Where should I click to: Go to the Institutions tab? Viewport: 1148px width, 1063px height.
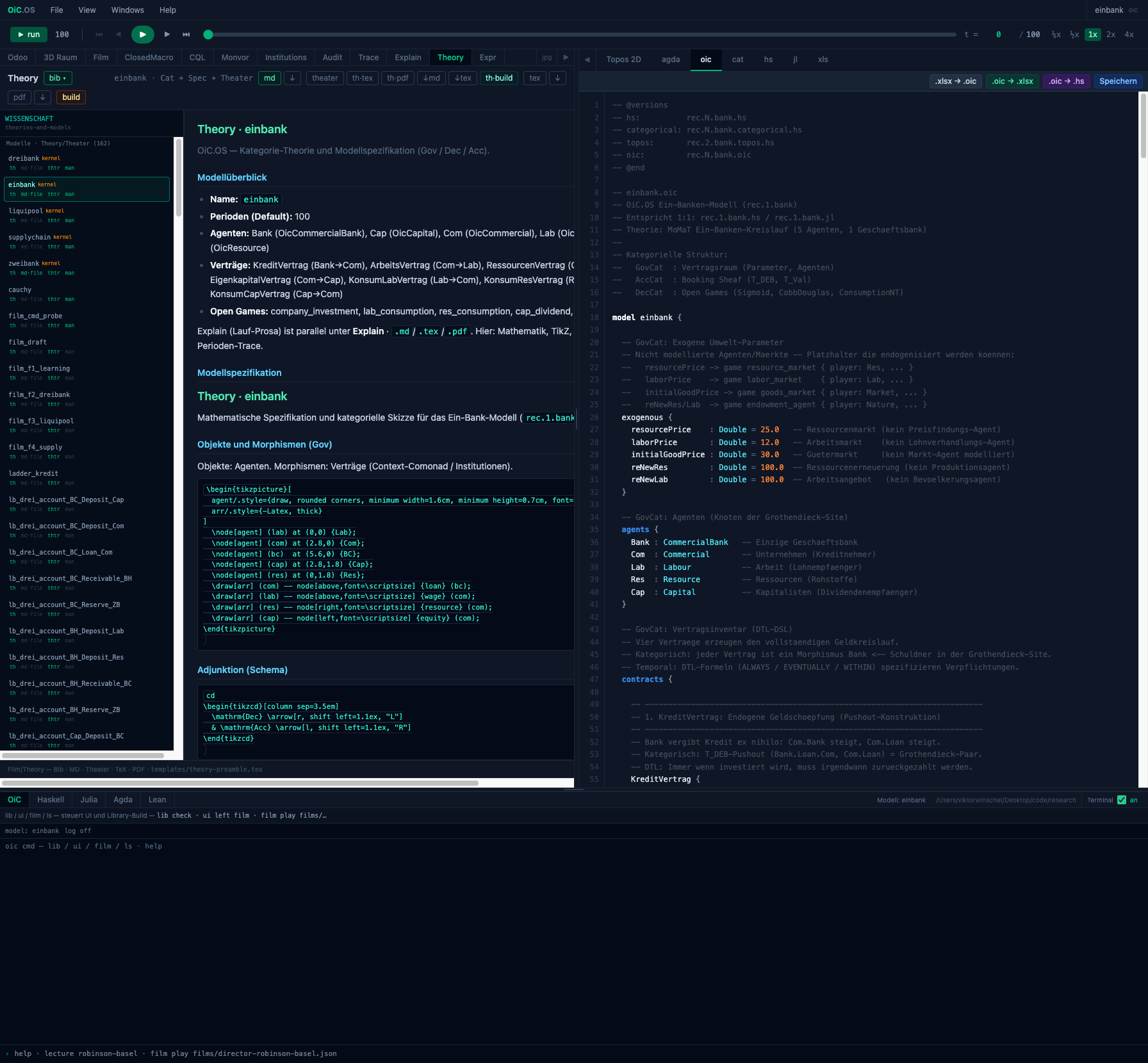[286, 58]
